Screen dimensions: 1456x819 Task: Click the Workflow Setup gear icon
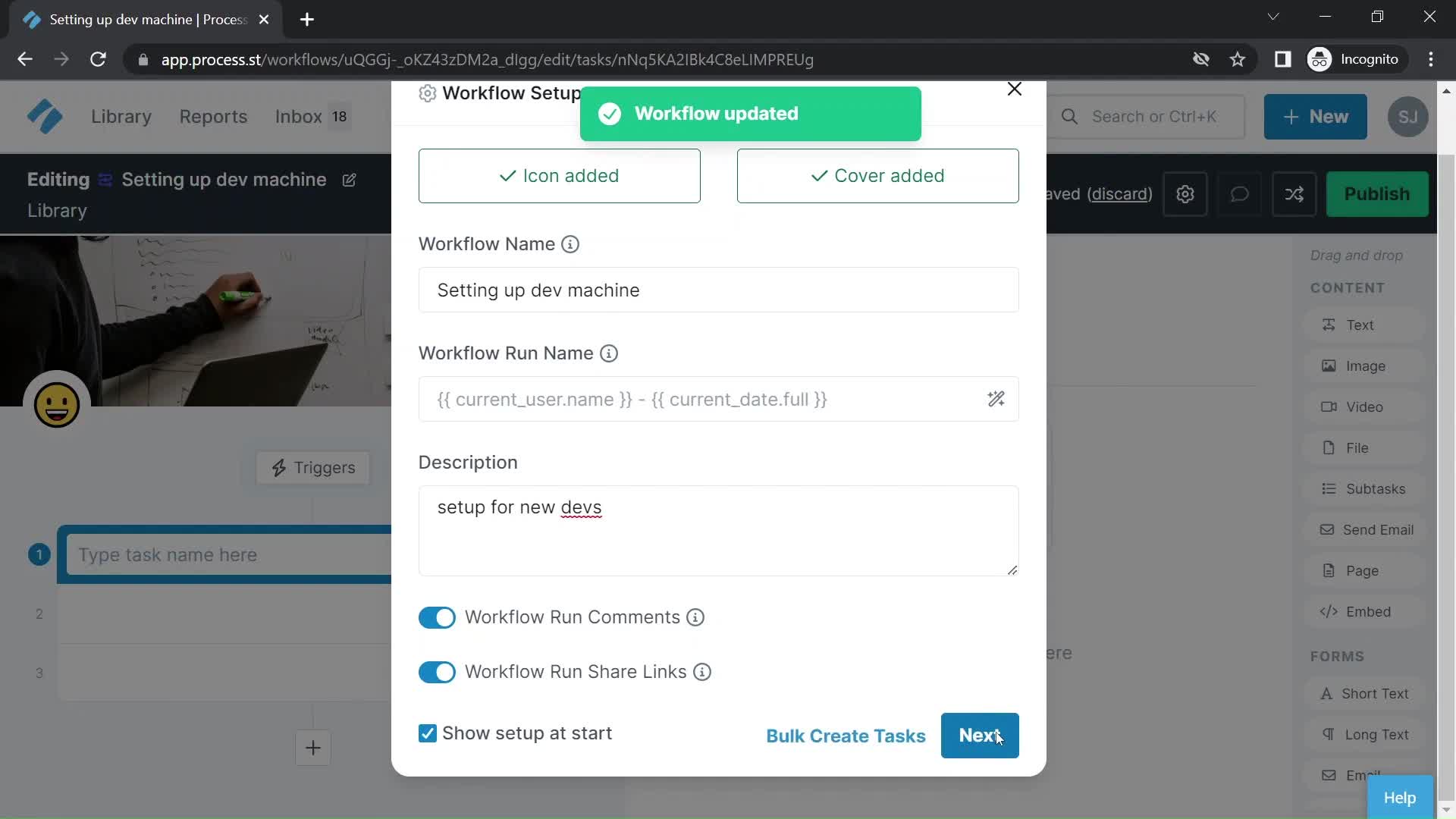coord(426,92)
